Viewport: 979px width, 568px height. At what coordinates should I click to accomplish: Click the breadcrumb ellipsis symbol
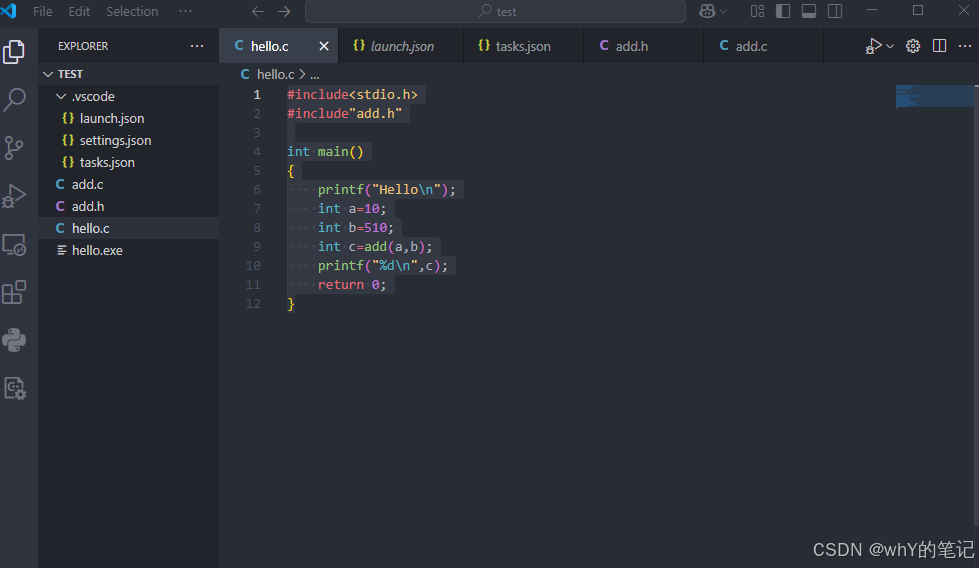[x=315, y=75]
